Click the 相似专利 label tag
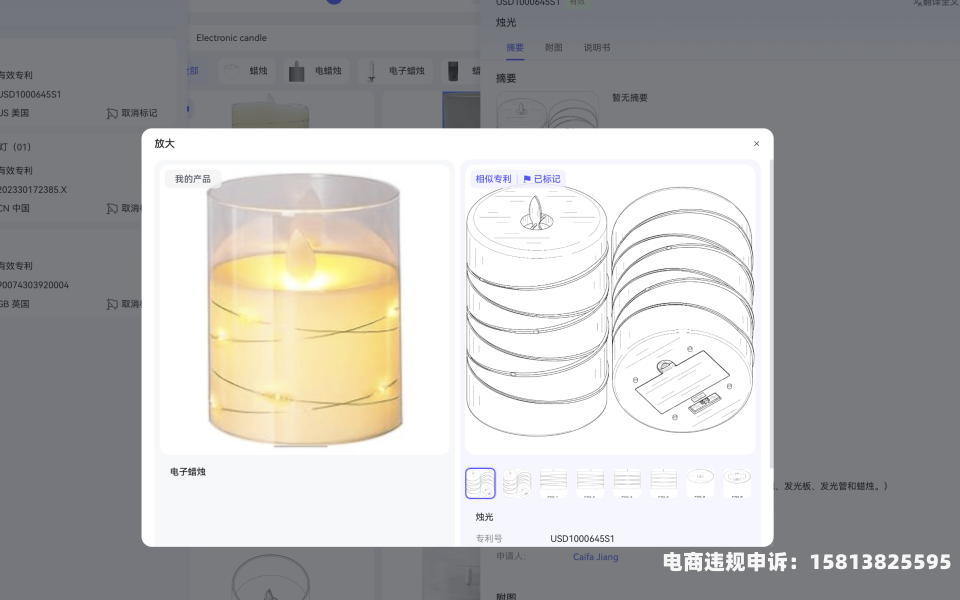 click(493, 179)
